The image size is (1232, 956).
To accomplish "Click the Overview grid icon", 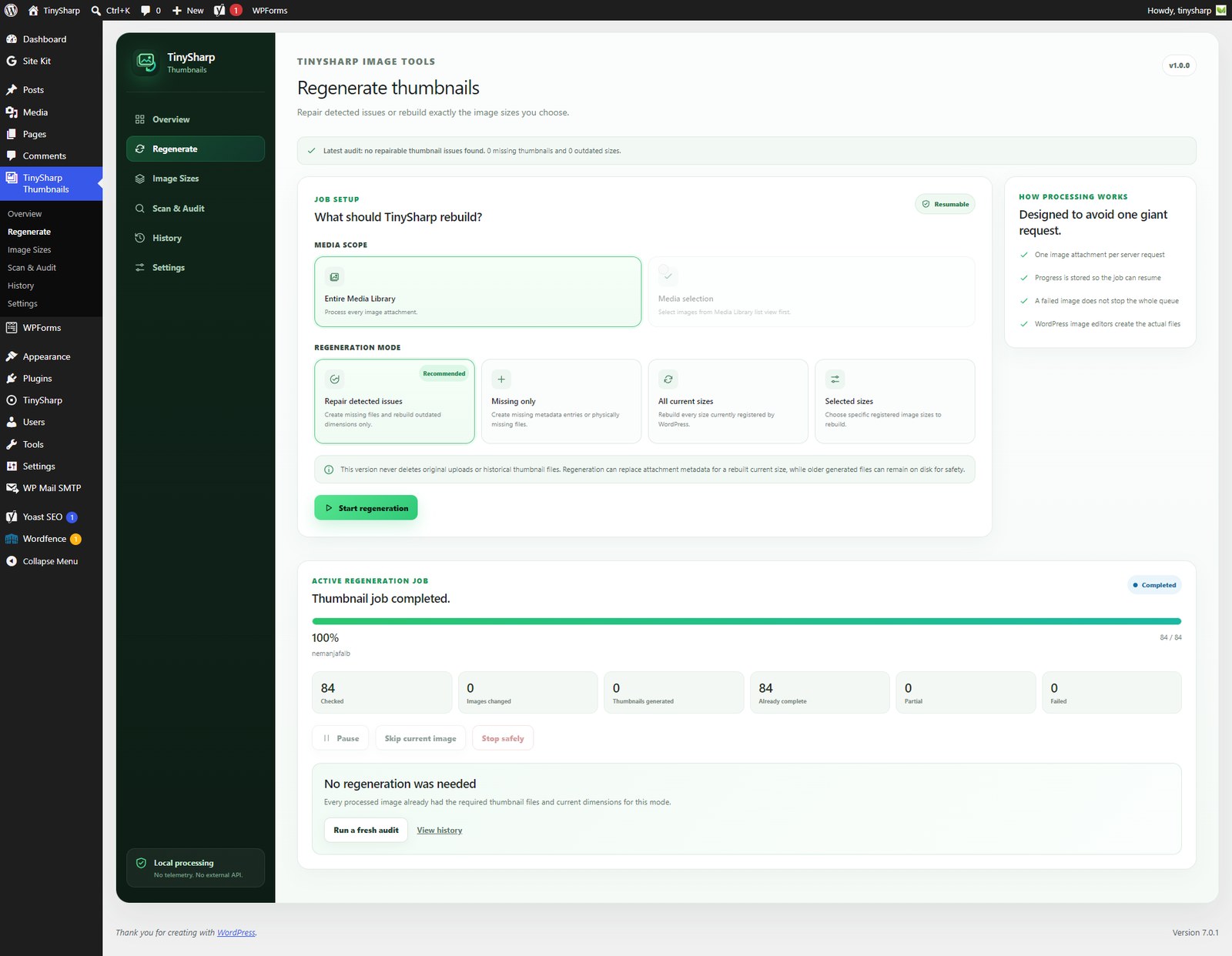I will coord(140,119).
